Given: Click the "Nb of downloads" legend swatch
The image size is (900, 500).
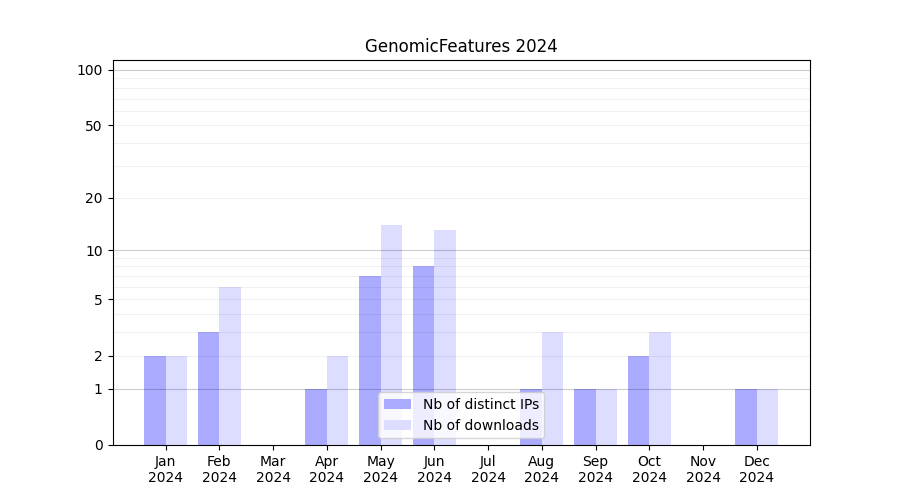Looking at the screenshot, I should pyautogui.click(x=397, y=425).
